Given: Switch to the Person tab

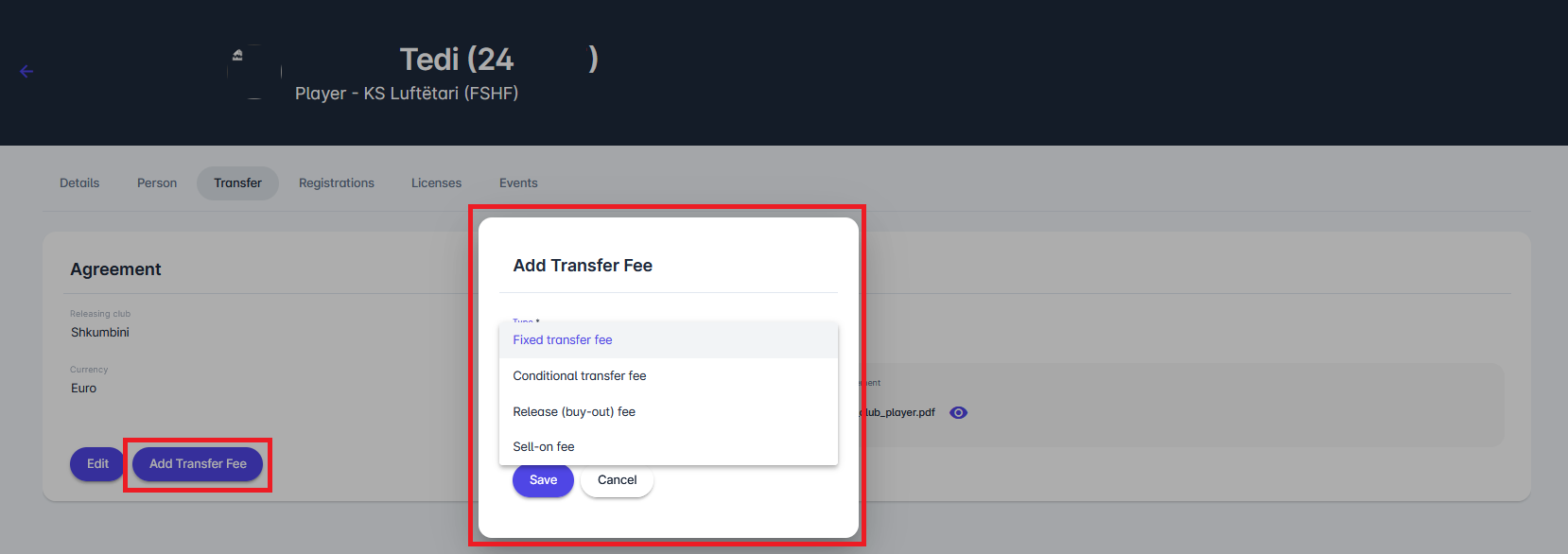Looking at the screenshot, I should 157,183.
